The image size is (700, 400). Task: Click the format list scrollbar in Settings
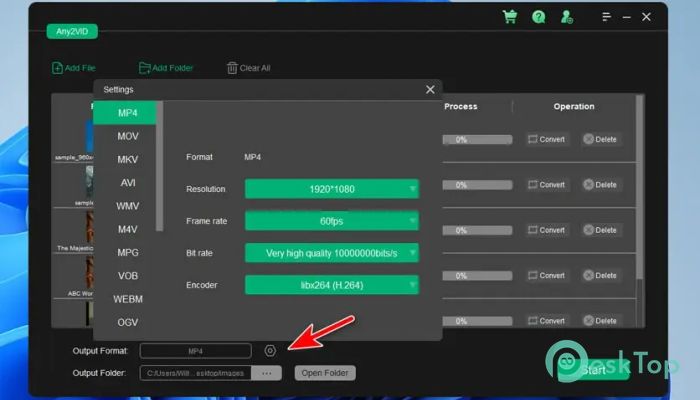point(159,166)
